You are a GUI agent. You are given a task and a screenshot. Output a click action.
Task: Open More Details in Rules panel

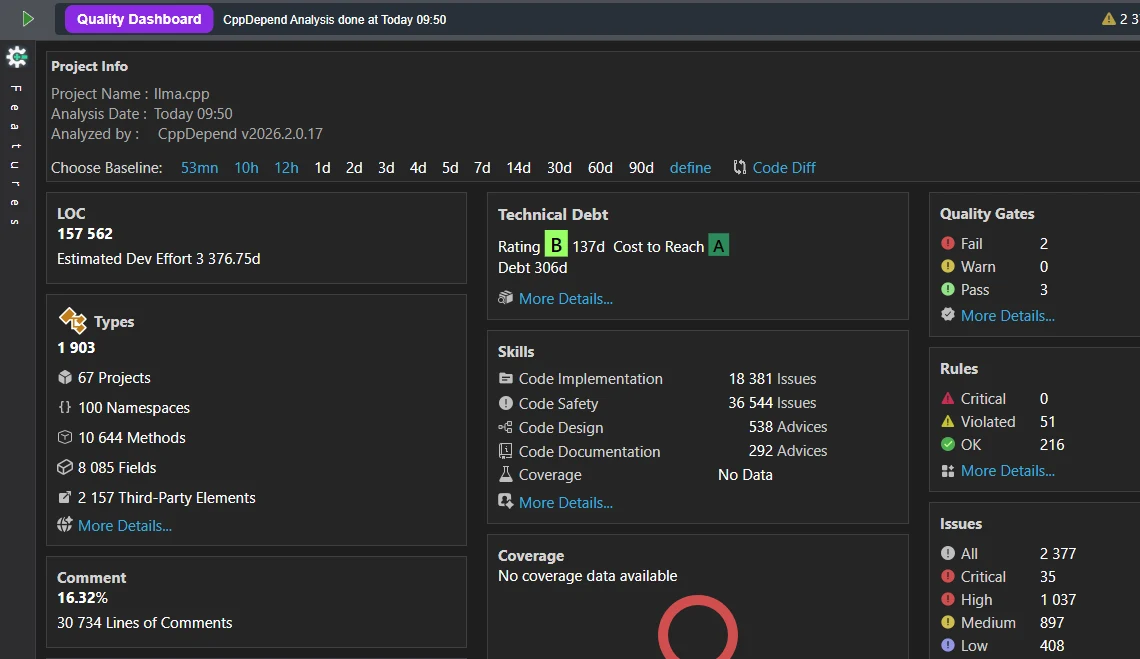(x=1008, y=471)
